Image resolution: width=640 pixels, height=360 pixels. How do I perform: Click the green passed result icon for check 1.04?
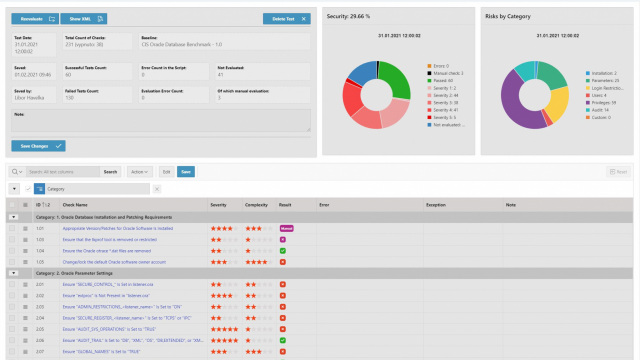[282, 251]
